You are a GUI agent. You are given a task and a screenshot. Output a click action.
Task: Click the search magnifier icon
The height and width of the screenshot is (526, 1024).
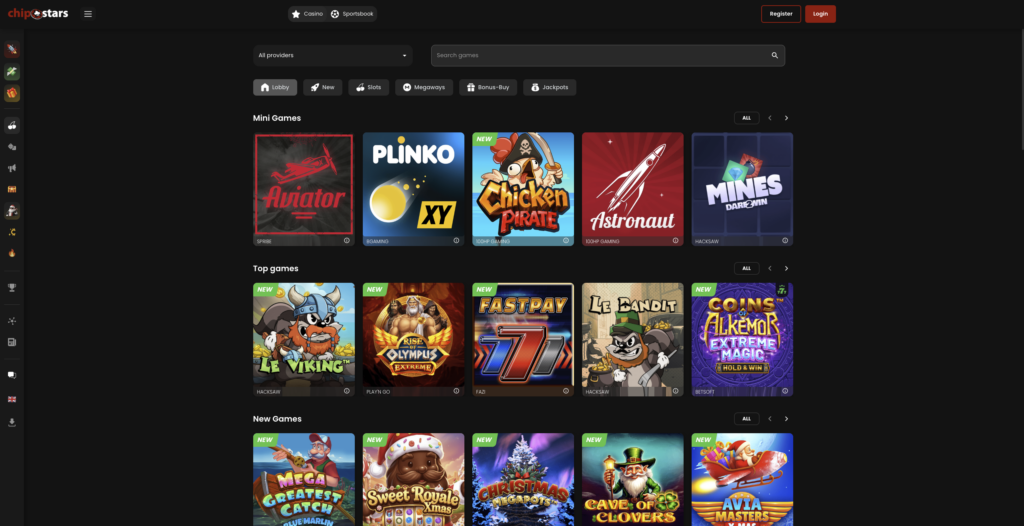click(x=775, y=56)
